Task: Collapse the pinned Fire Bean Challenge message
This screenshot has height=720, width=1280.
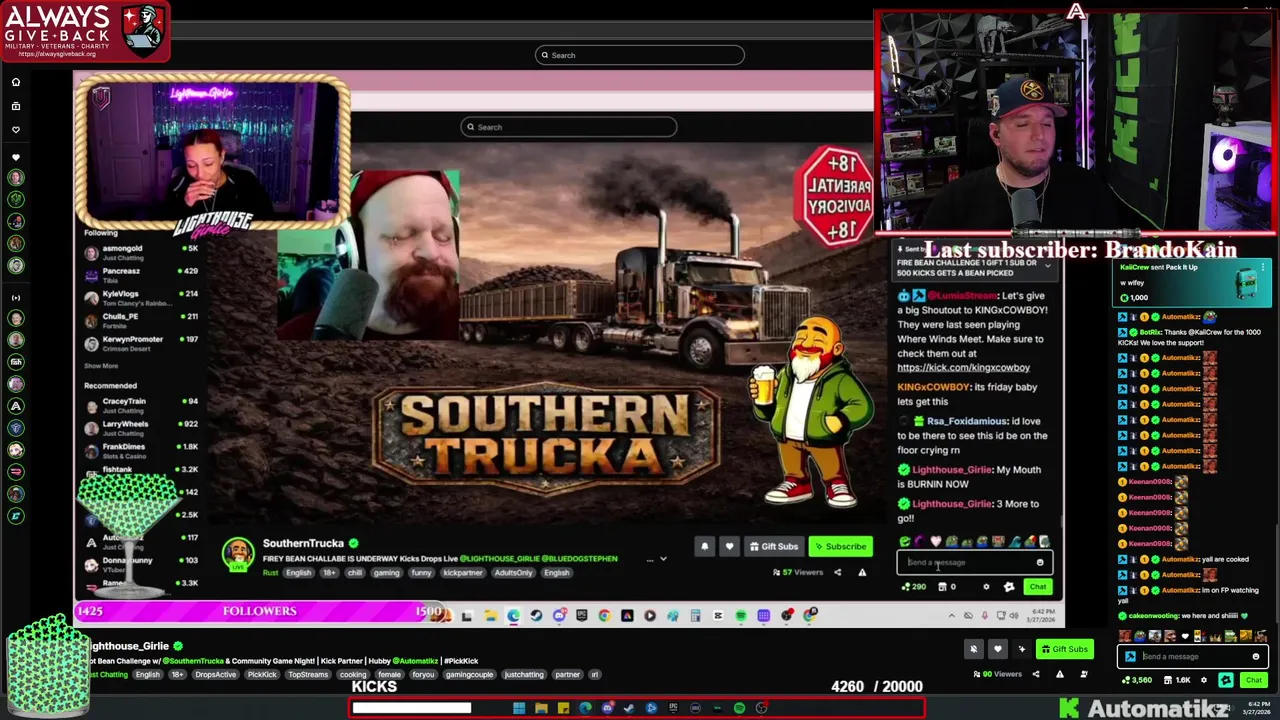Action: (1048, 266)
